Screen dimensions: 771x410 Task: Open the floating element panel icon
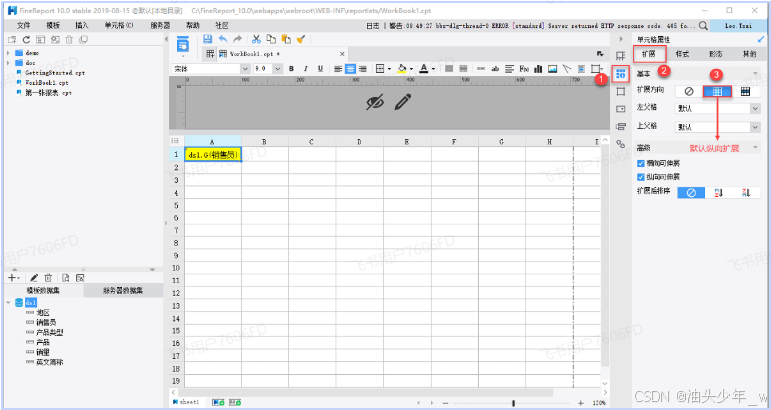[621, 91]
